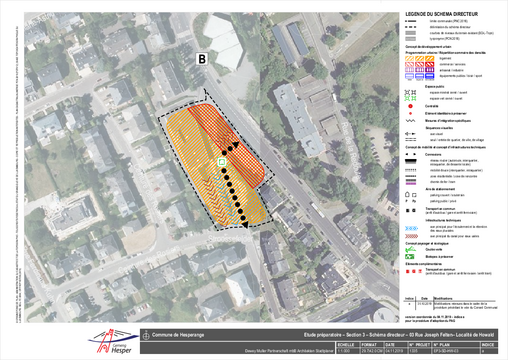This screenshot has height=360, width=508.
Task: Click the dark red commerce/services swatch
Action: tap(429, 64)
